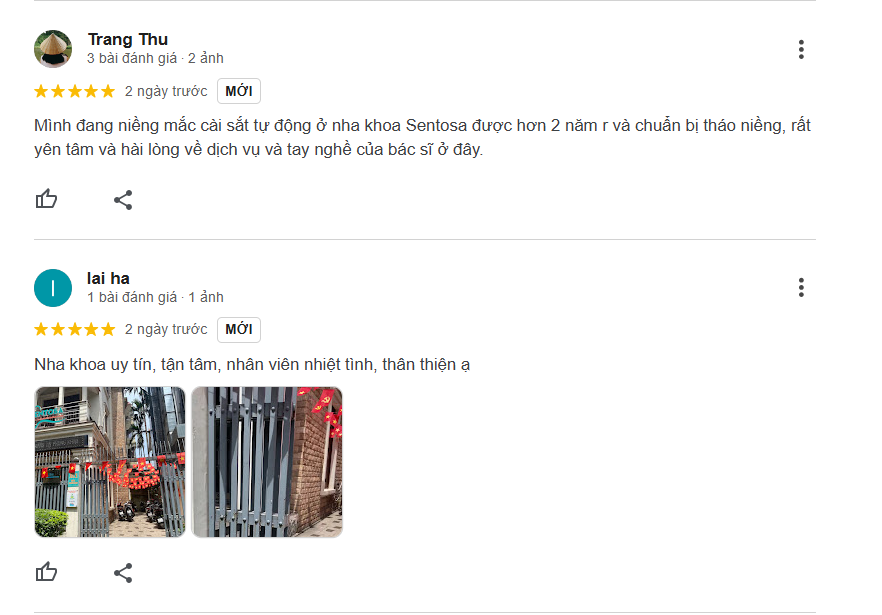Screen dimensions: 882x615
Task: Click '1 bài đánh giá · 1 ảnh' reviewer info
Action: point(155,297)
